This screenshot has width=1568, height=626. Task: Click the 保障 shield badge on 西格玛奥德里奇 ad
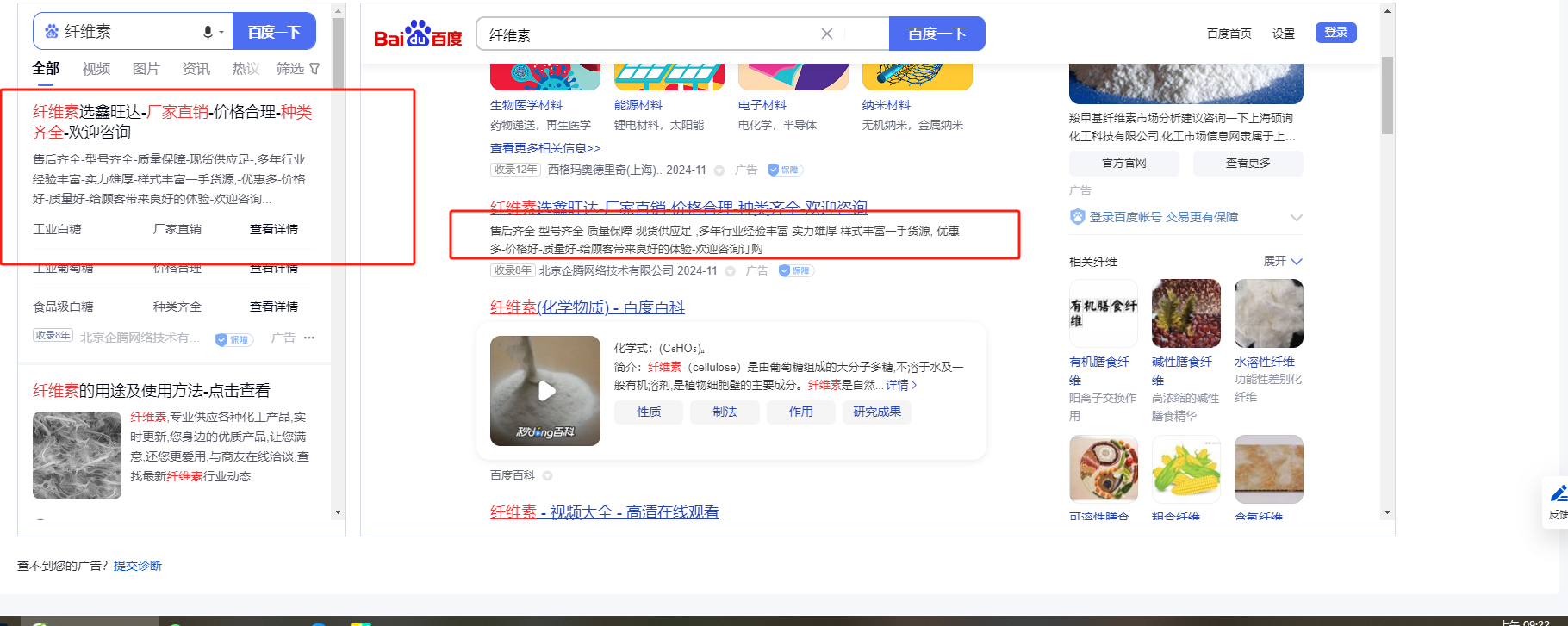click(785, 170)
